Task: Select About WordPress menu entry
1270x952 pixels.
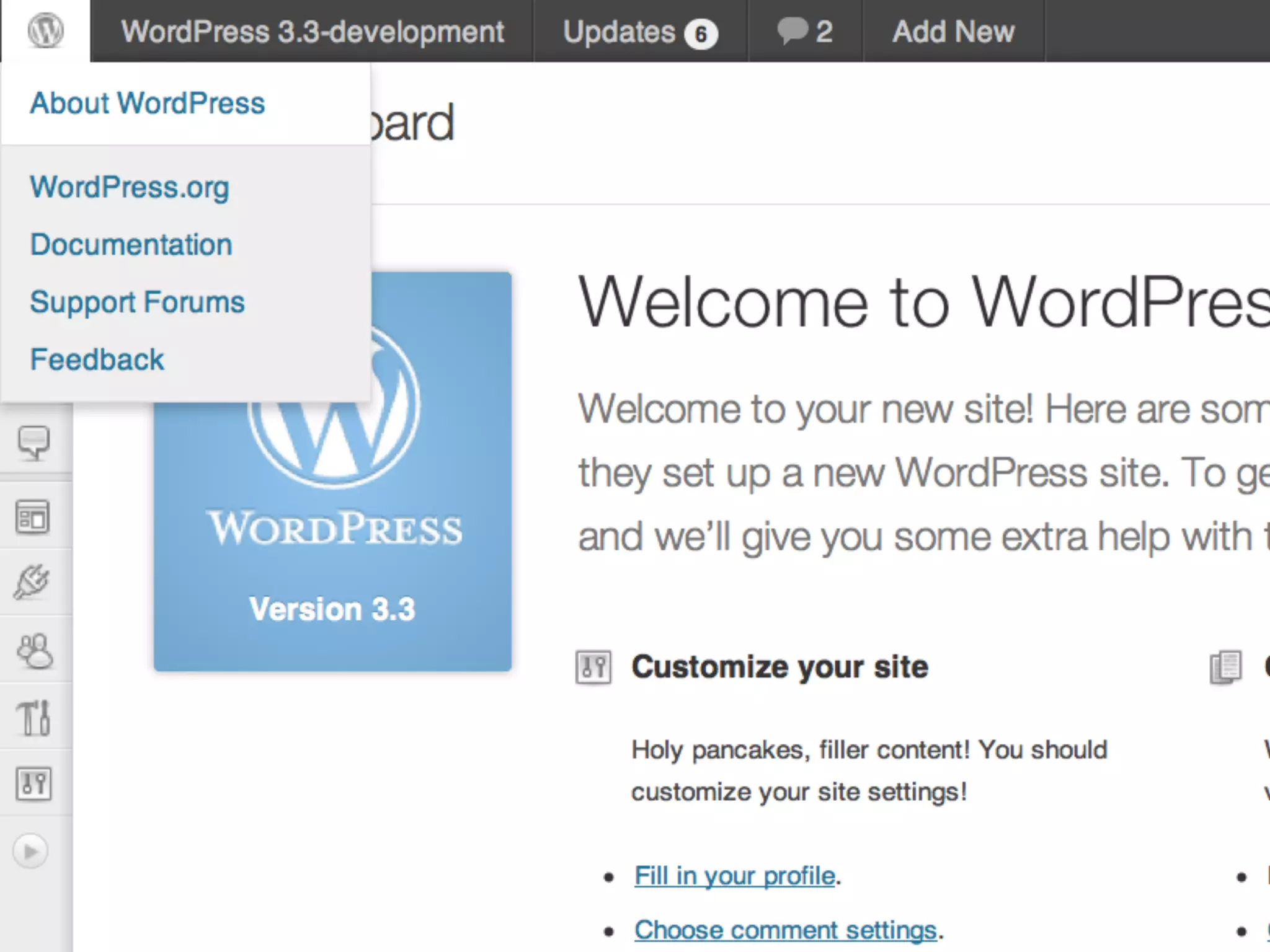Action: [148, 103]
